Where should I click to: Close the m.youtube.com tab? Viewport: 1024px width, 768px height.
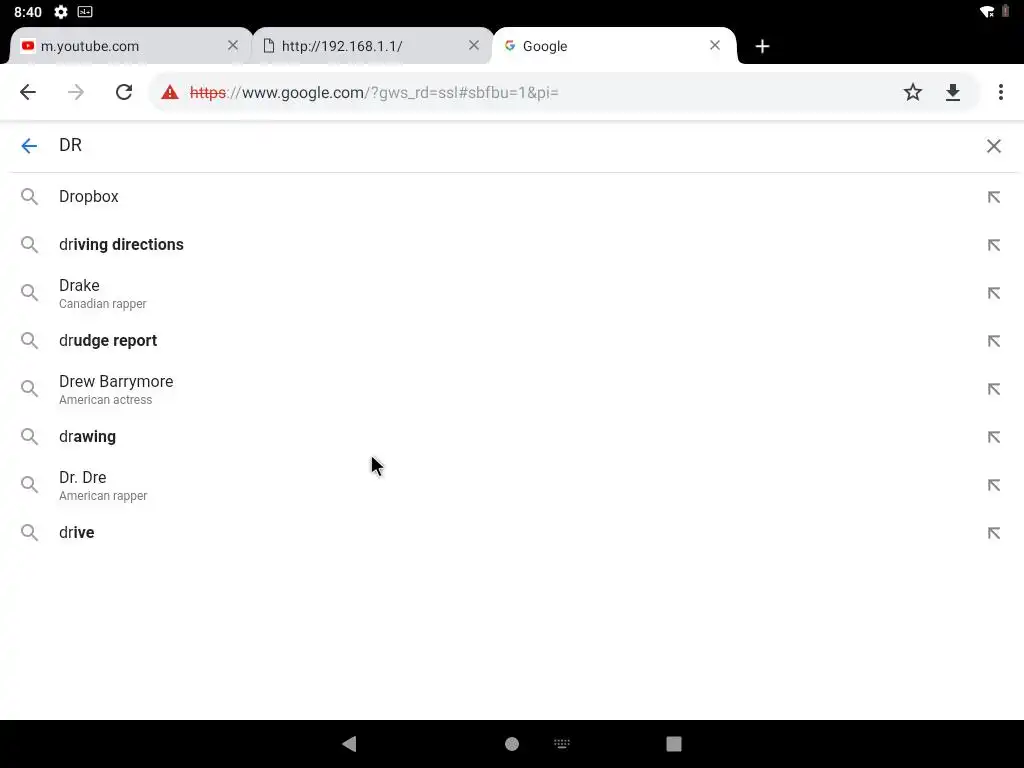tap(233, 45)
